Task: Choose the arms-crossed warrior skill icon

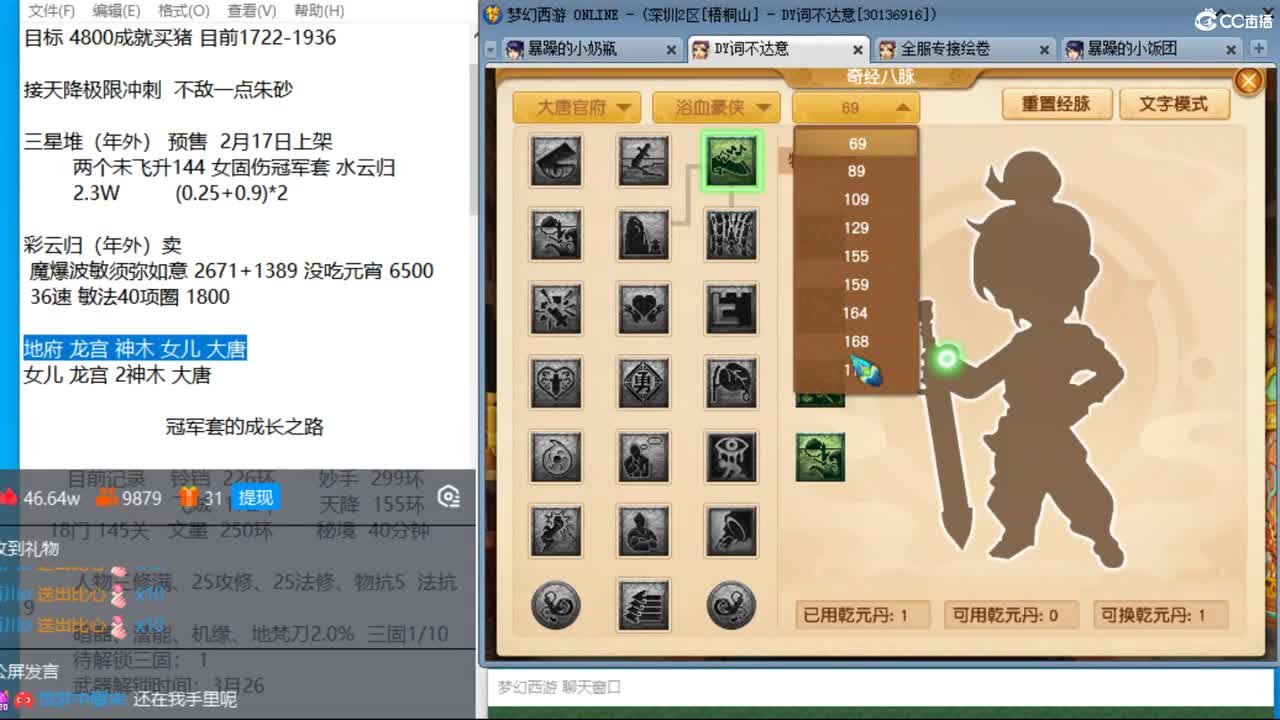Action: [x=644, y=530]
